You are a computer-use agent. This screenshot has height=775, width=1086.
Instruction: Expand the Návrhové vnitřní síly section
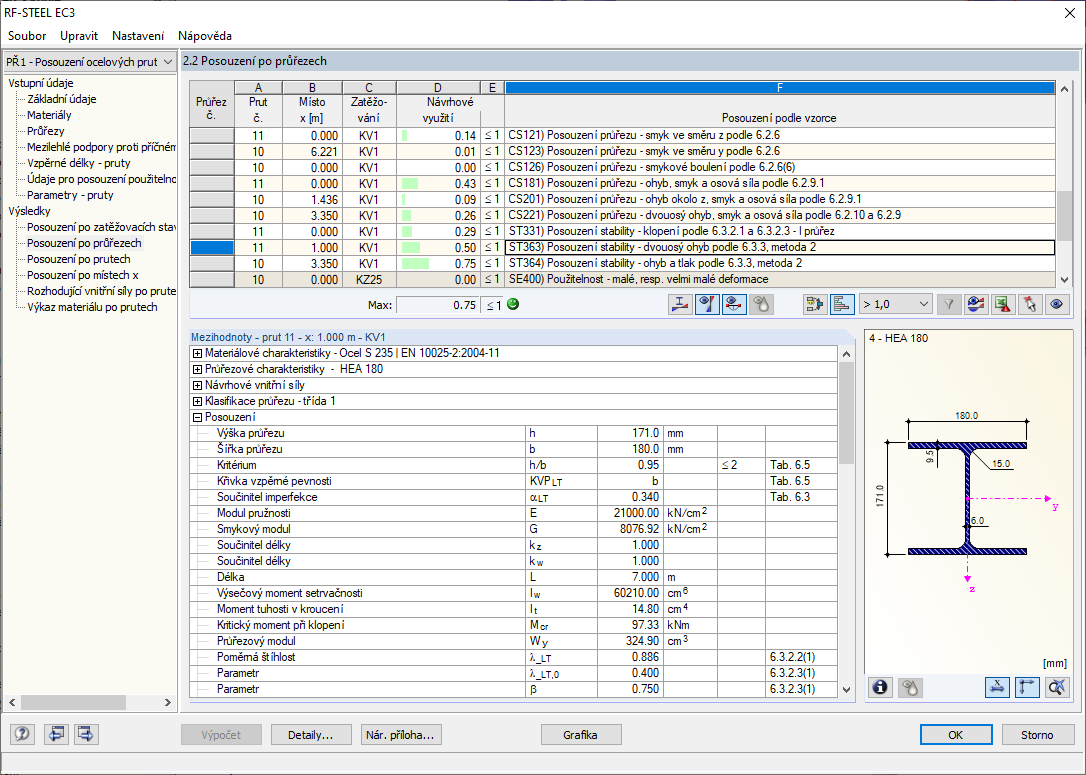(x=197, y=385)
